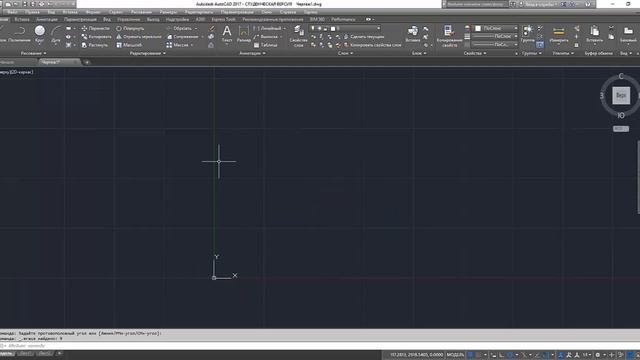Open Свойства слоя (Layer Properties)

(x=298, y=36)
